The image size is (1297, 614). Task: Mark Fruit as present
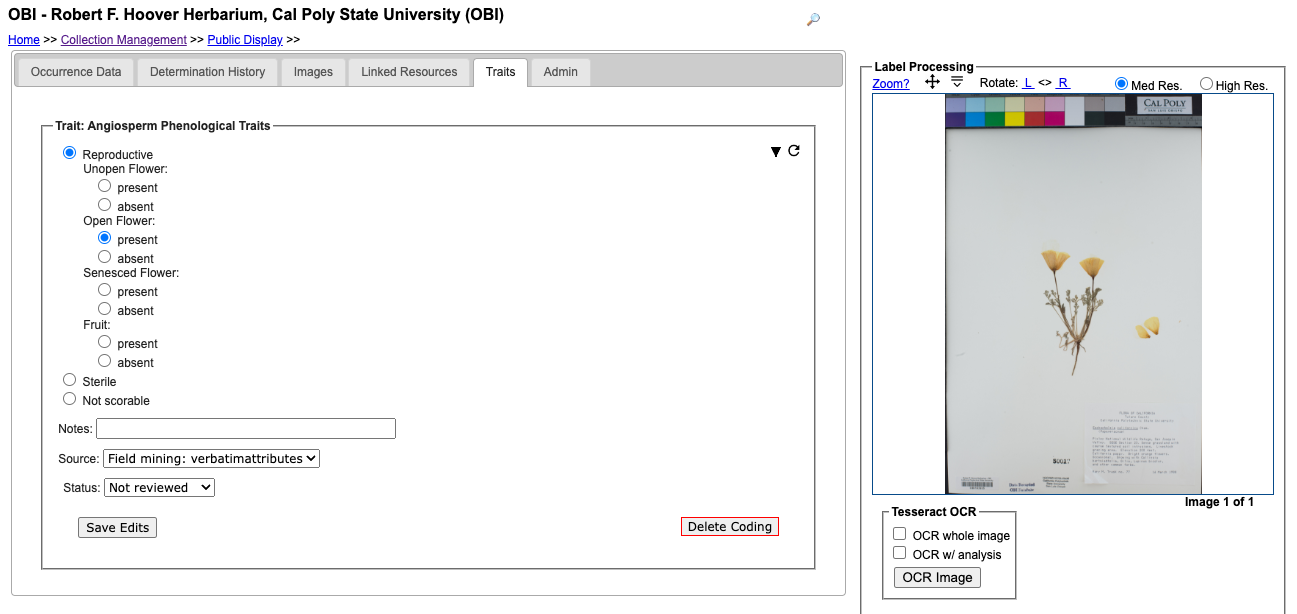(x=104, y=342)
